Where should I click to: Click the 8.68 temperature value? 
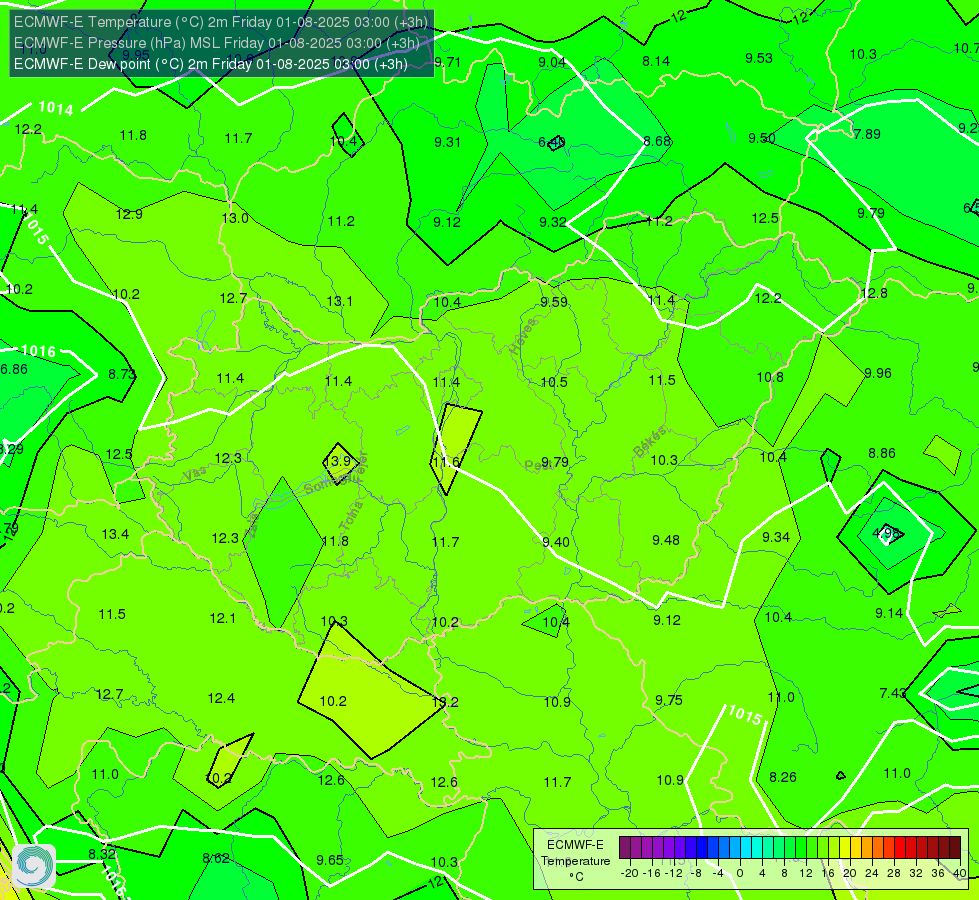point(657,141)
